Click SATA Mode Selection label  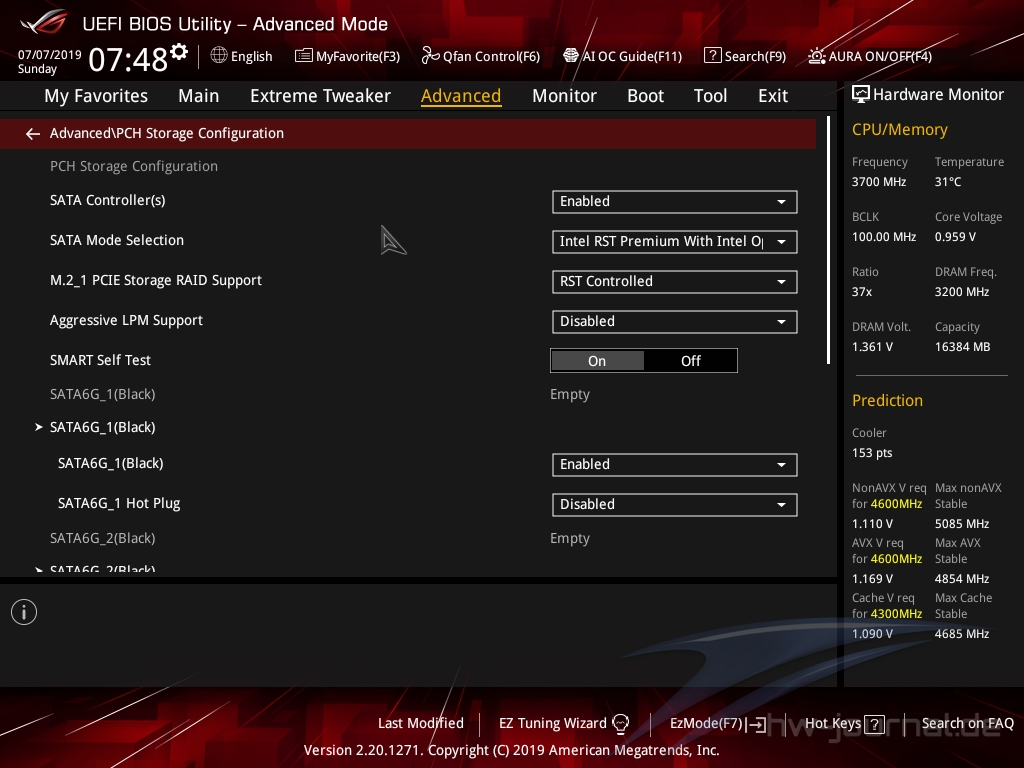click(117, 240)
